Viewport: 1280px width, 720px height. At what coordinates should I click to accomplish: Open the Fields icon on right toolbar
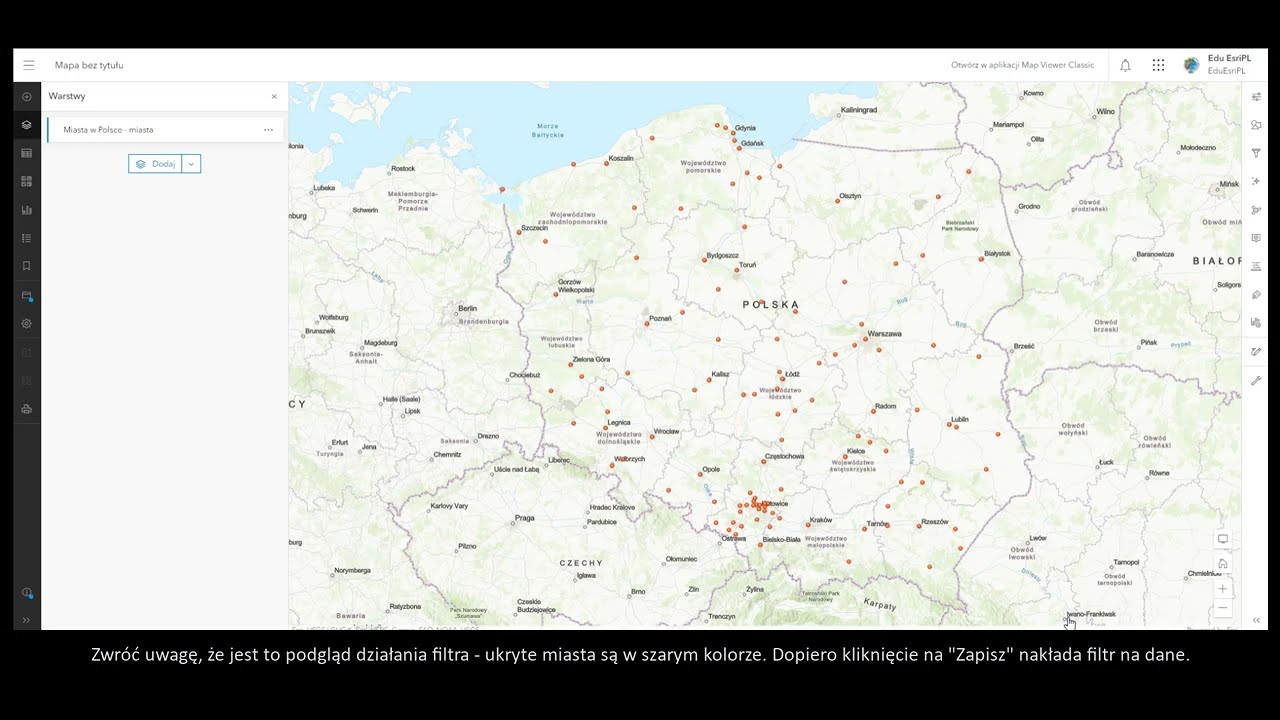(x=1256, y=266)
